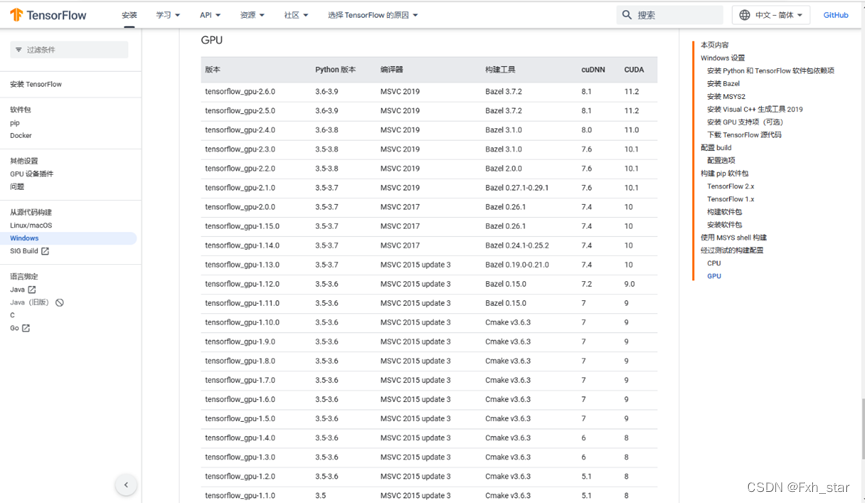The height and width of the screenshot is (503, 865).
Task: Jump to TensorFlow 2.x section
Action: [x=730, y=186]
